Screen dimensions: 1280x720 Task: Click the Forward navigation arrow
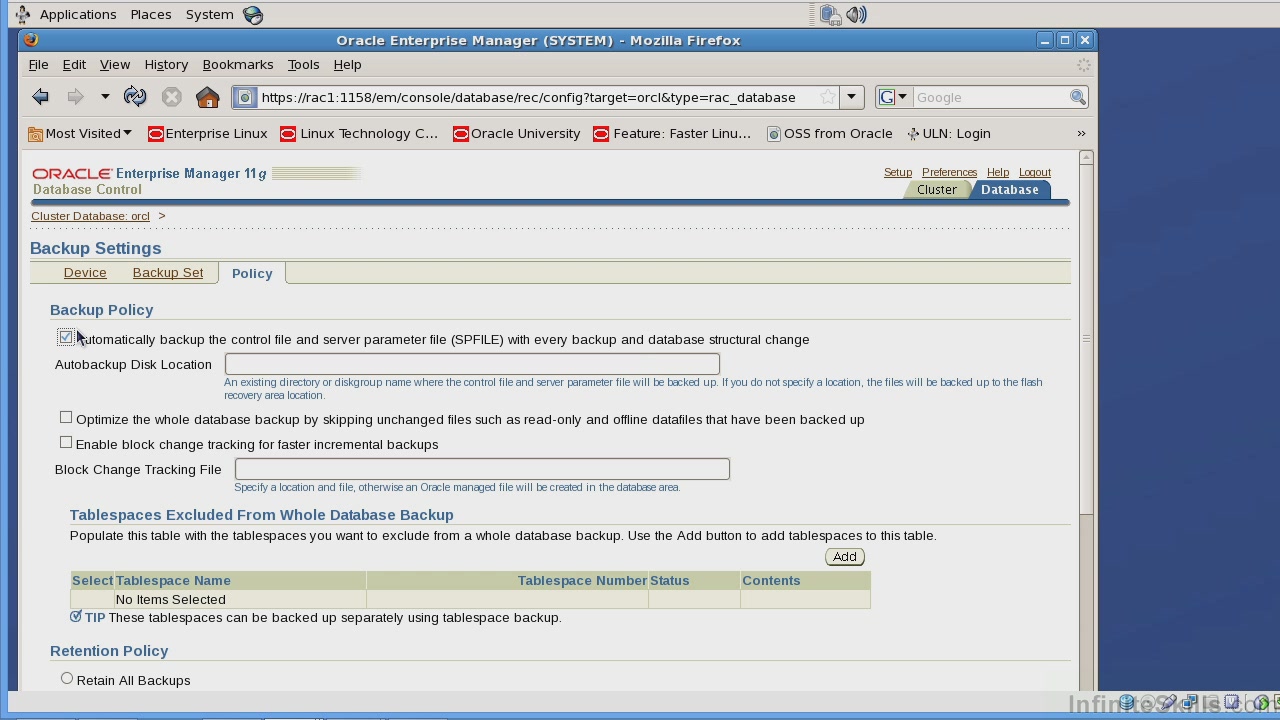(x=75, y=97)
